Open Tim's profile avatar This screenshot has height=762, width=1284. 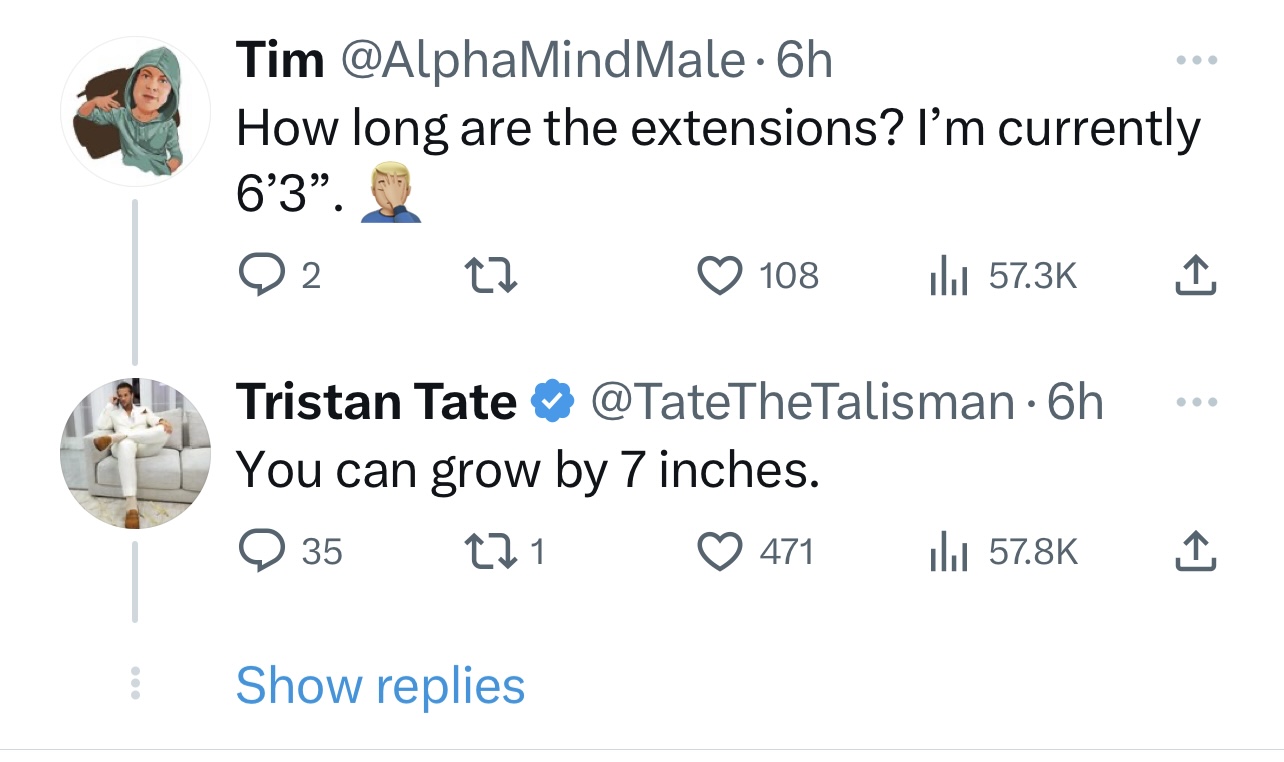pos(136,111)
